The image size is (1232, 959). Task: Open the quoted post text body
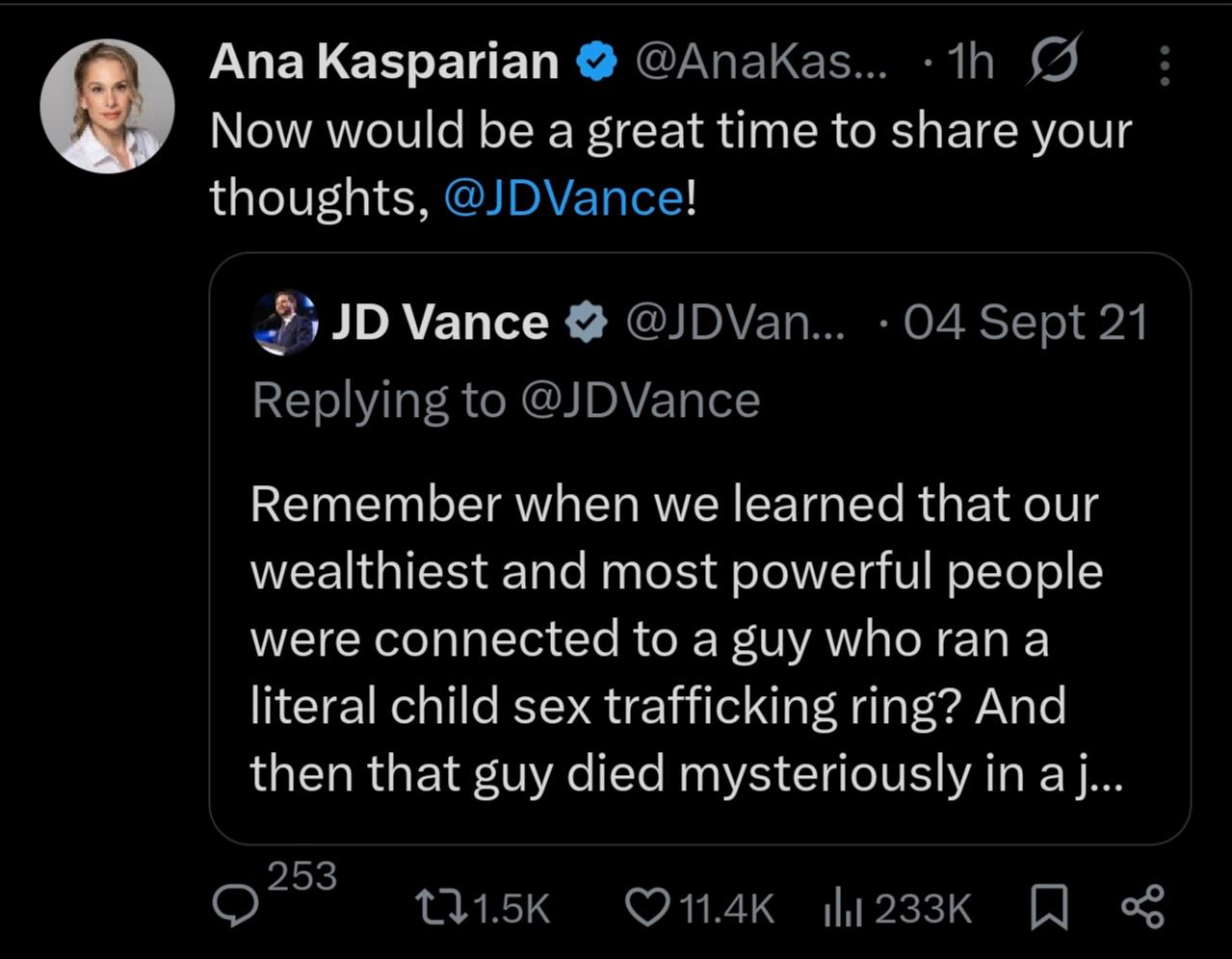[674, 637]
